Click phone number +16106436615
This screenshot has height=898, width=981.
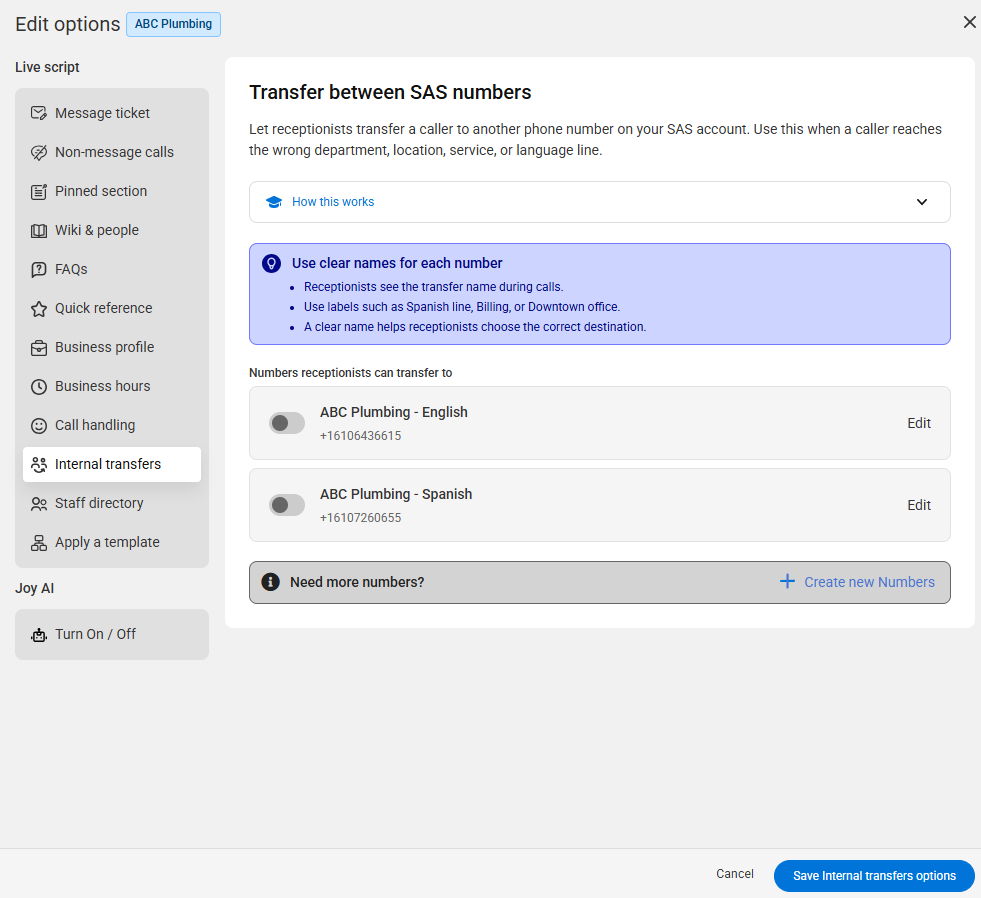point(360,436)
